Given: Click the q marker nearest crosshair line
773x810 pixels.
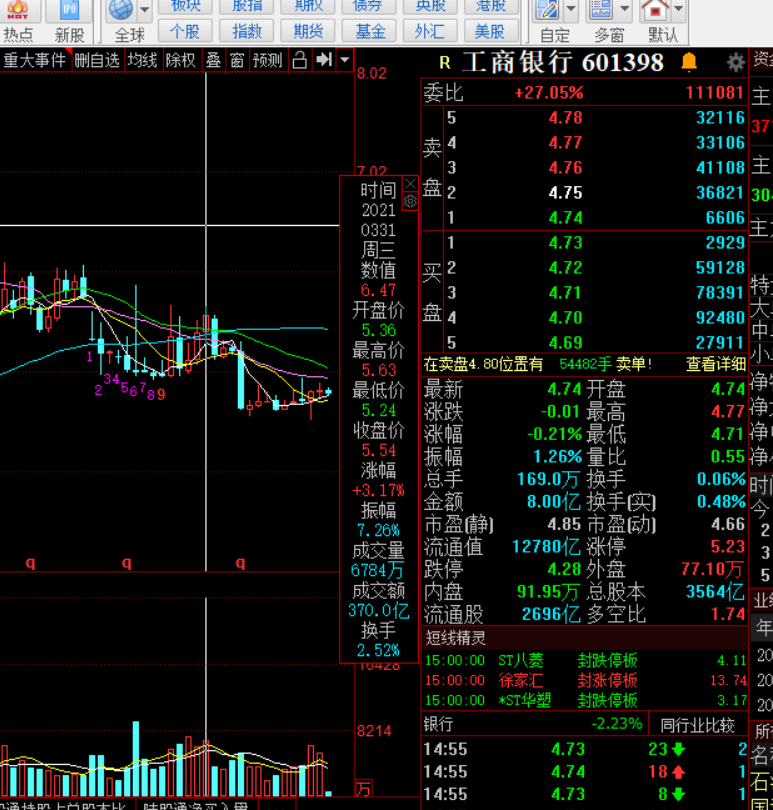Looking at the screenshot, I should [x=240, y=563].
